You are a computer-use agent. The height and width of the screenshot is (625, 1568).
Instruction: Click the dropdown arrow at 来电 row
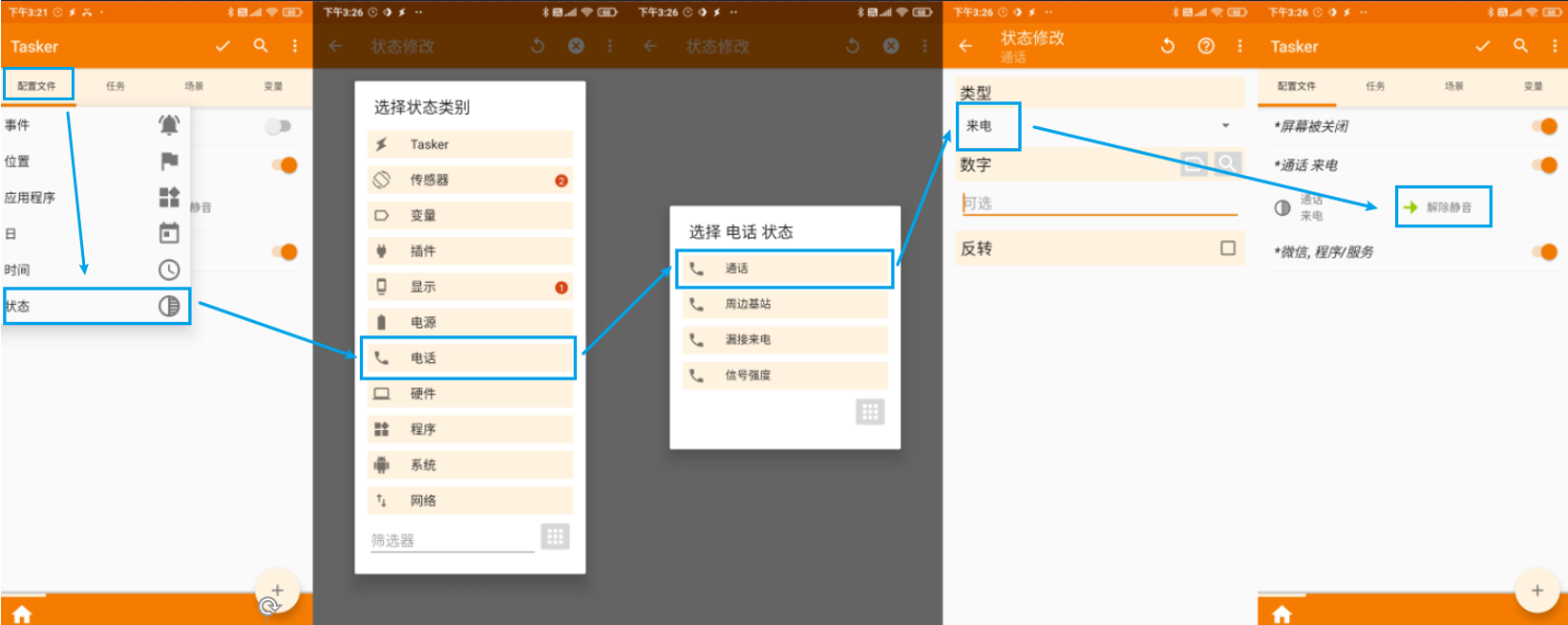[1225, 126]
